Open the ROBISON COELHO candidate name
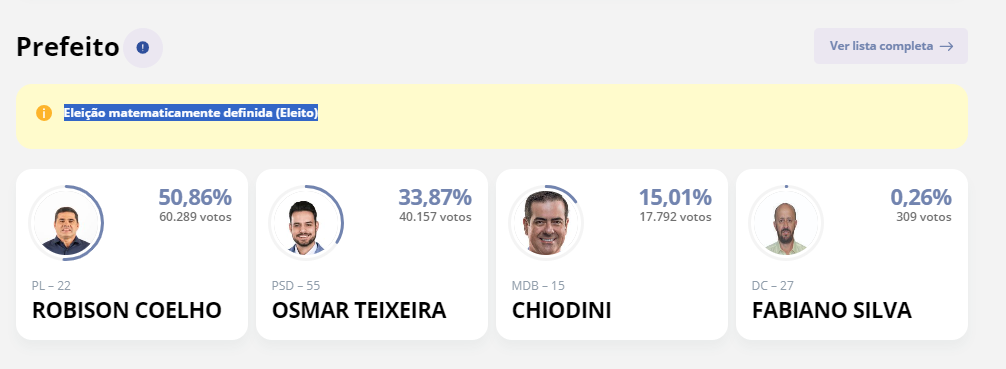 pyautogui.click(x=127, y=311)
